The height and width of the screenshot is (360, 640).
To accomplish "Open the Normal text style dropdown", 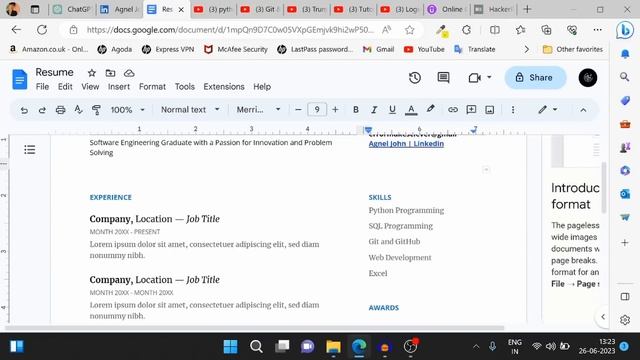I will (190, 109).
